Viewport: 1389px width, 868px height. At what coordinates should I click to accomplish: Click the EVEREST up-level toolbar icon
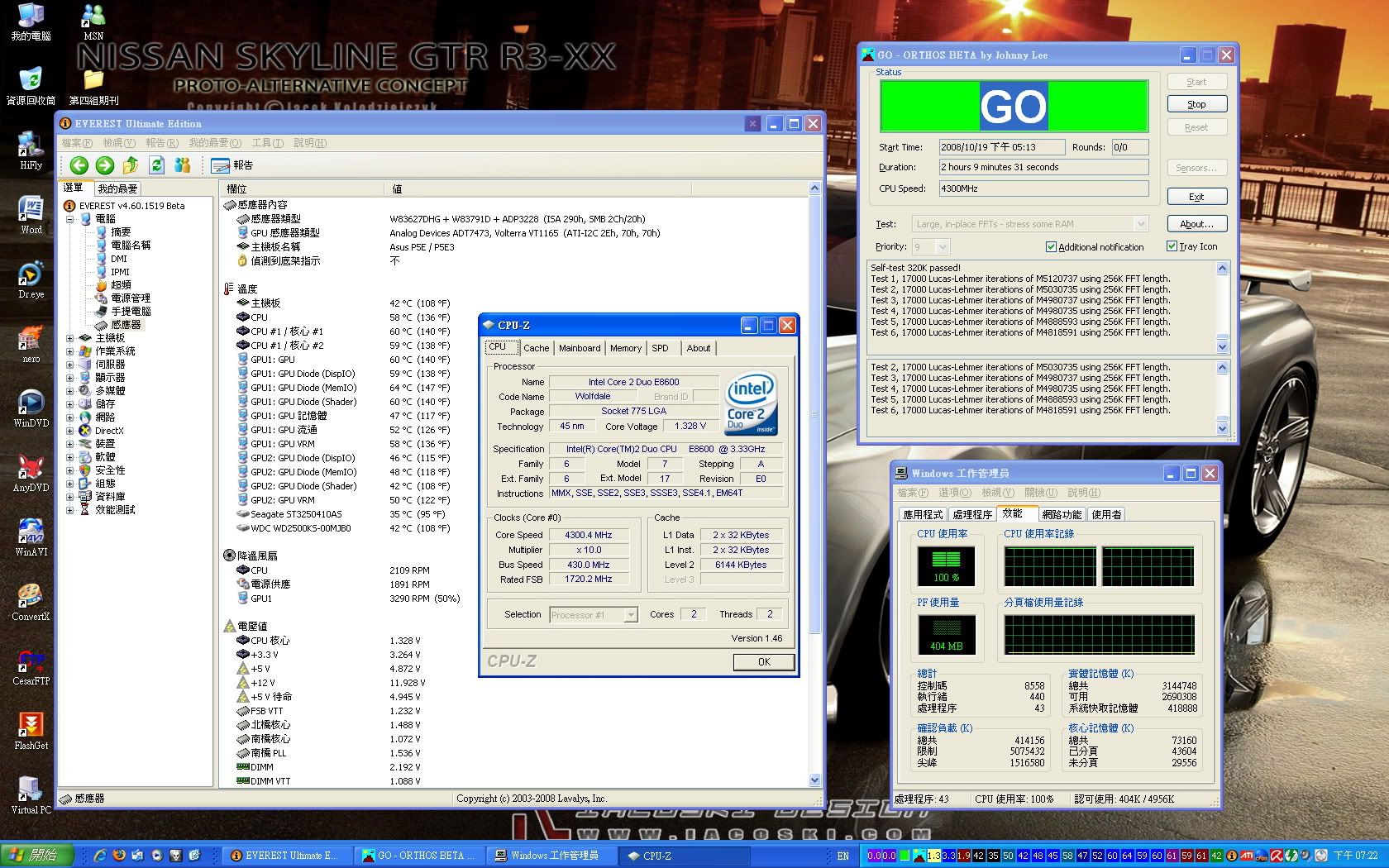coord(131,165)
